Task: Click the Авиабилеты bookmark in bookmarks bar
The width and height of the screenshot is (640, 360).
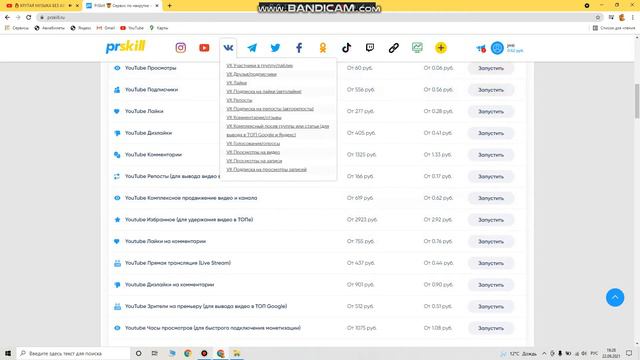Action: 49,28
